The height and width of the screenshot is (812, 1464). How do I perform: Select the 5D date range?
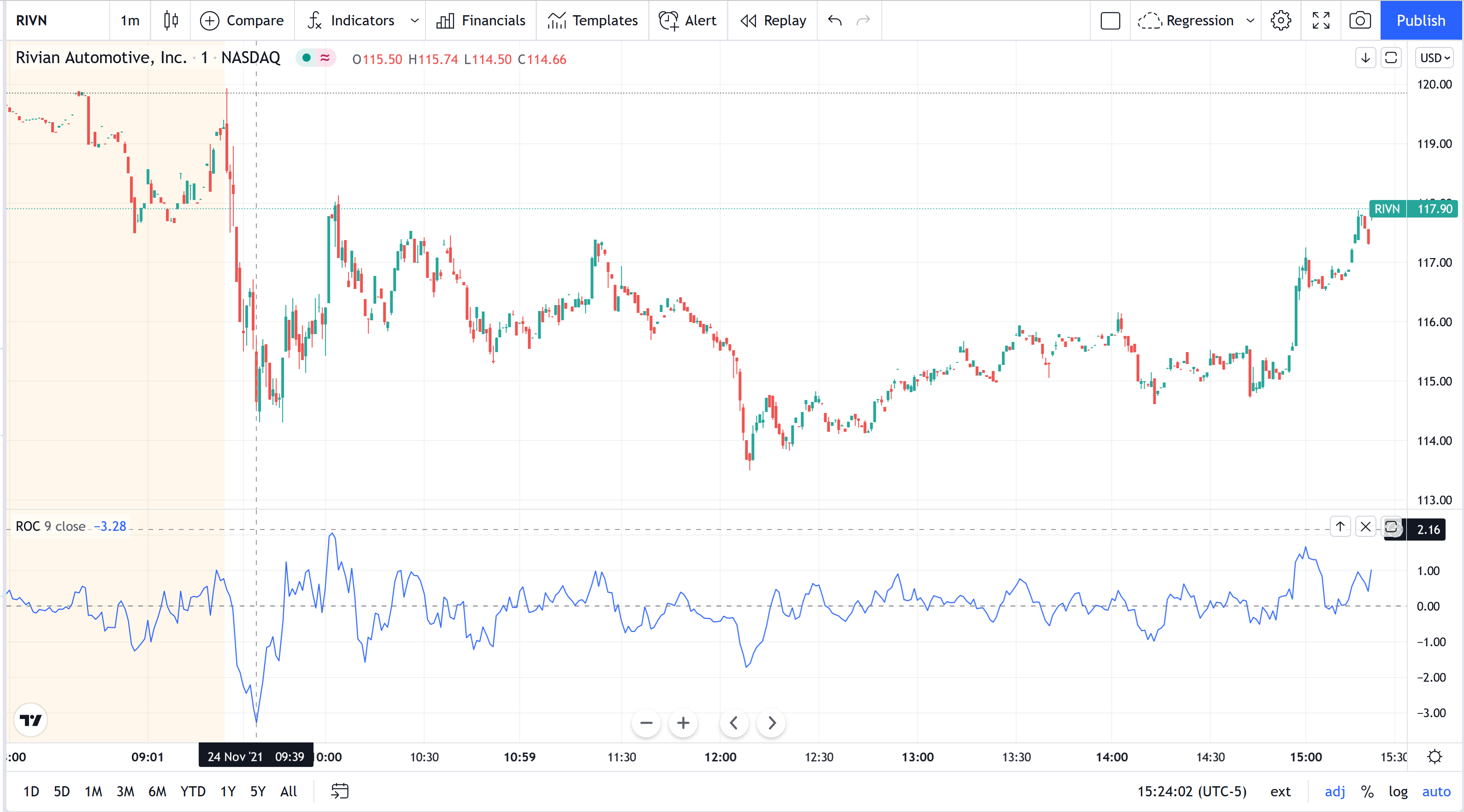tap(61, 792)
